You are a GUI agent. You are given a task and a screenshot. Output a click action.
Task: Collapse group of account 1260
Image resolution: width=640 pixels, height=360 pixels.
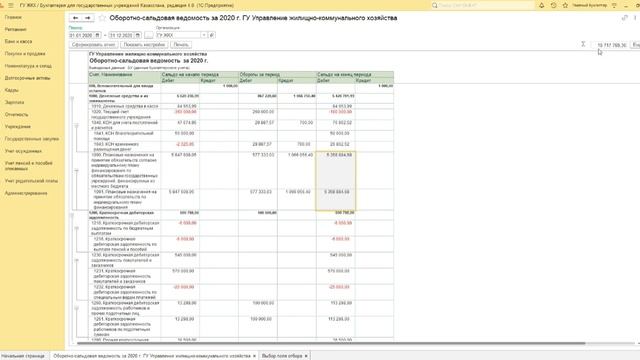pos(76,308)
